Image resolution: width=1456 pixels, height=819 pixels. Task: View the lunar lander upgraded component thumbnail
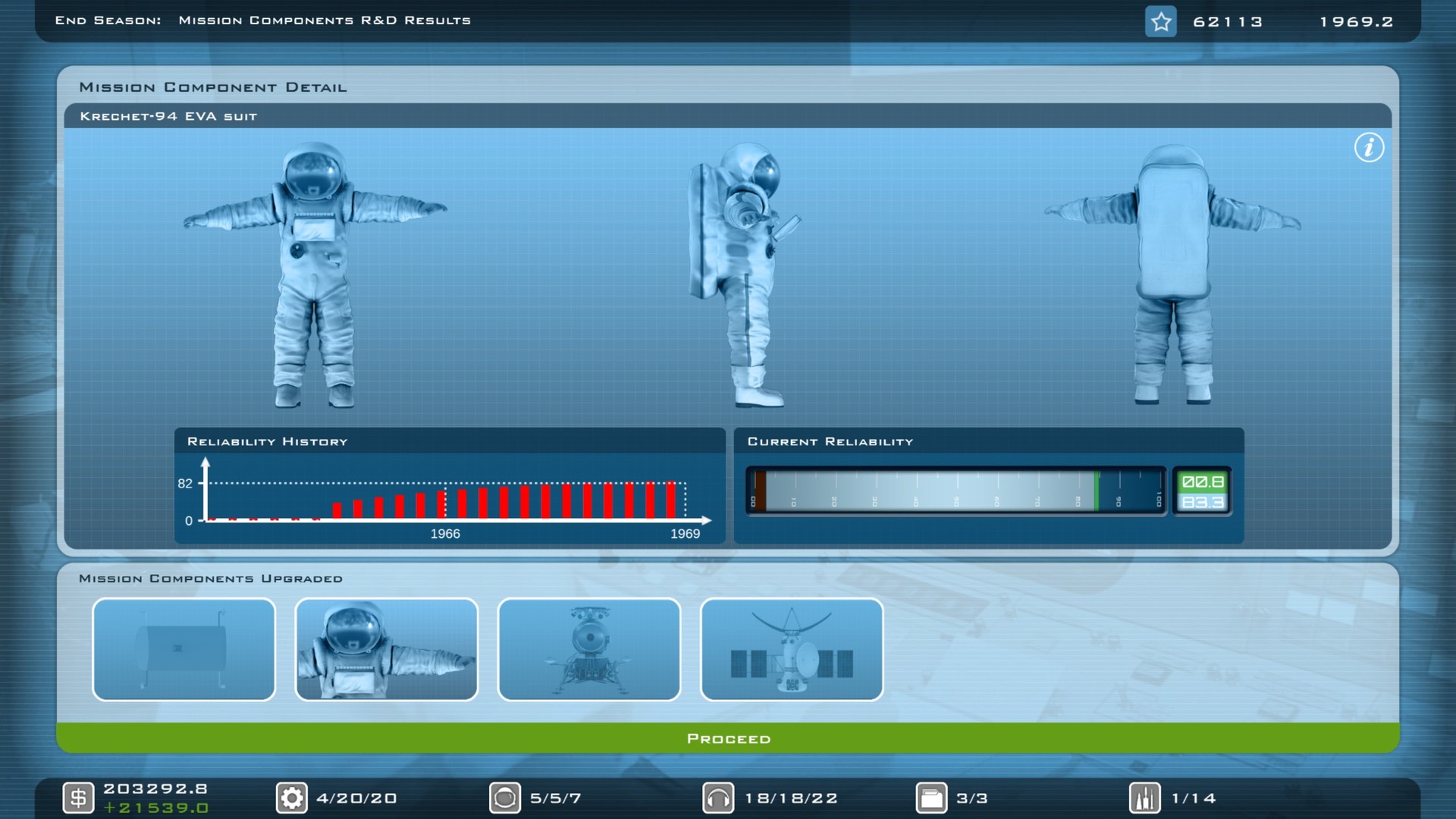coord(589,649)
